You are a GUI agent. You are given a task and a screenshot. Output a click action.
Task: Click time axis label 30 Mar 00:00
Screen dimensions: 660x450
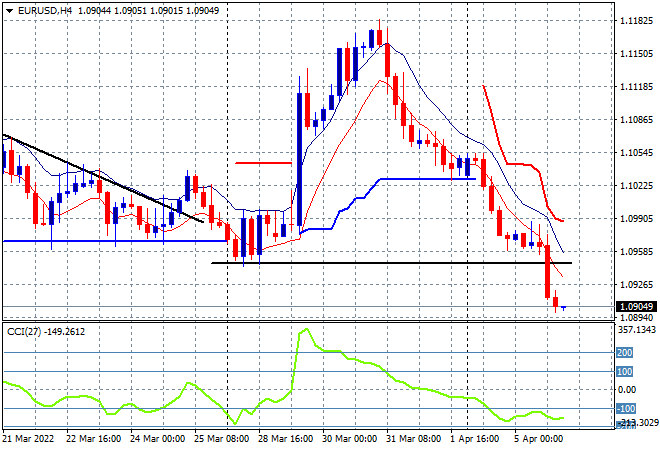point(349,439)
